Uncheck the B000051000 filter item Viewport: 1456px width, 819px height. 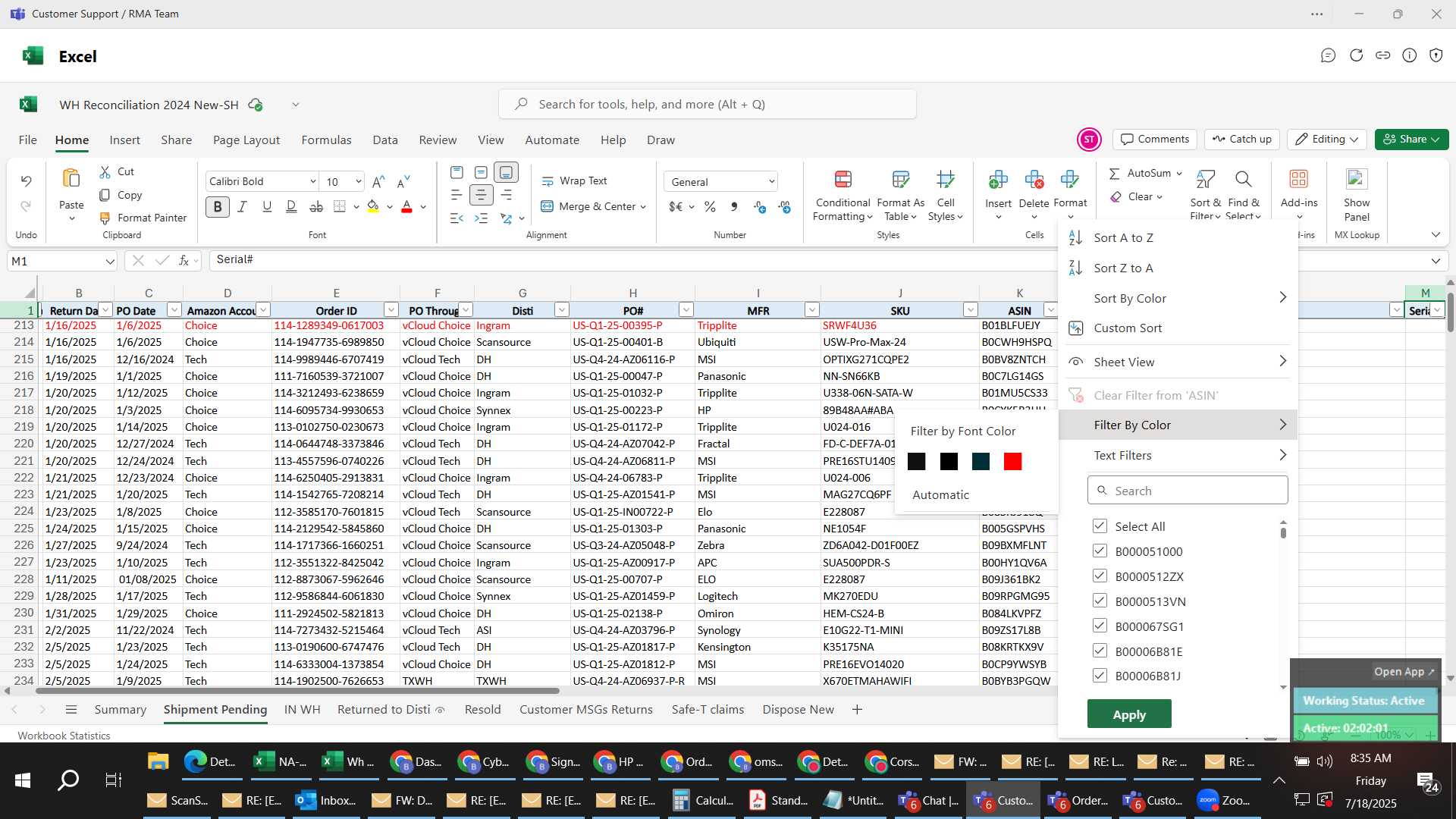[1100, 551]
